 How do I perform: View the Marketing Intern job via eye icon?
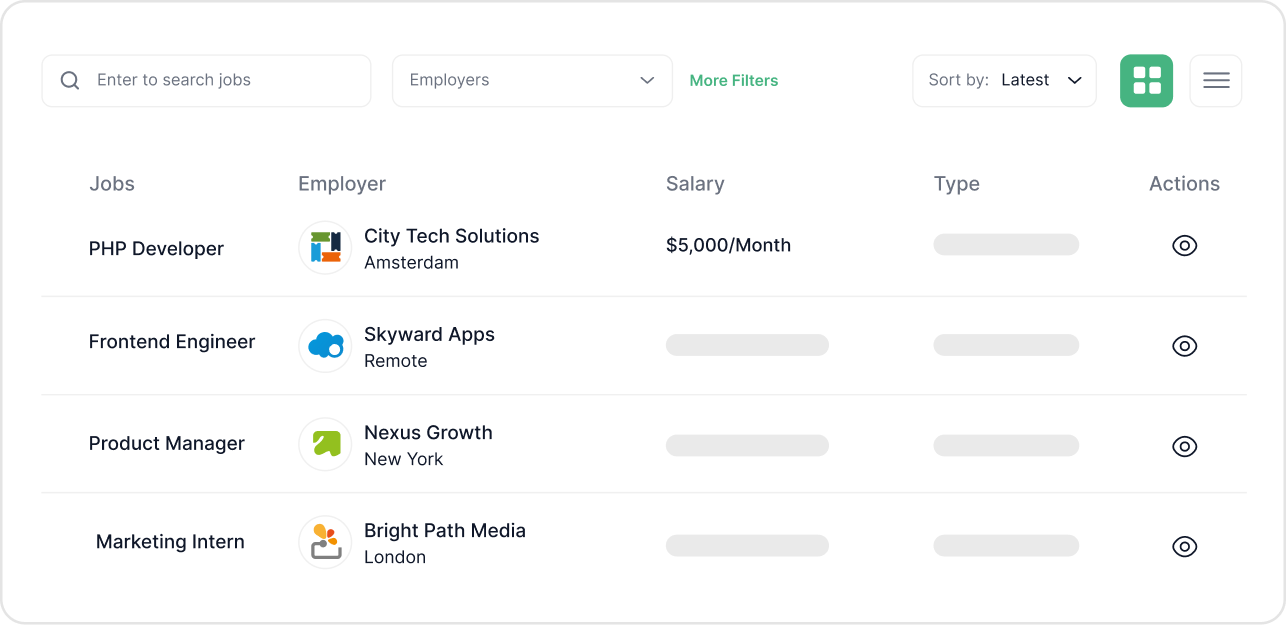(x=1185, y=546)
